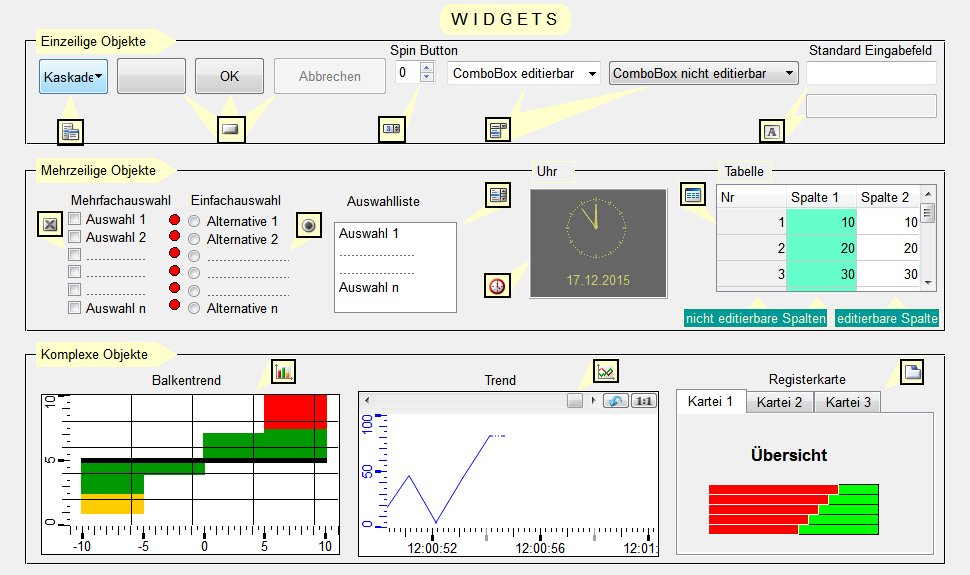Switch to the 'Kartei 3' tab
This screenshot has width=970, height=575.
coord(847,402)
